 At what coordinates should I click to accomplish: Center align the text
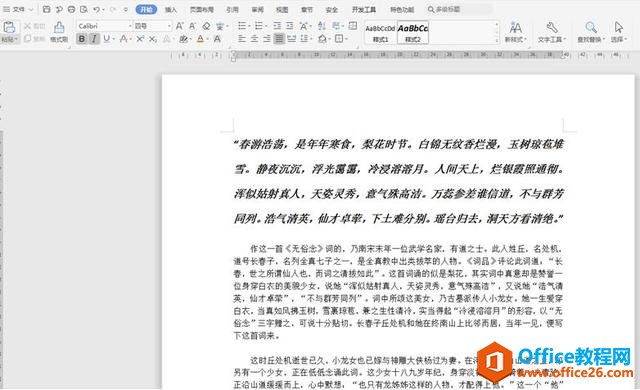click(255, 39)
